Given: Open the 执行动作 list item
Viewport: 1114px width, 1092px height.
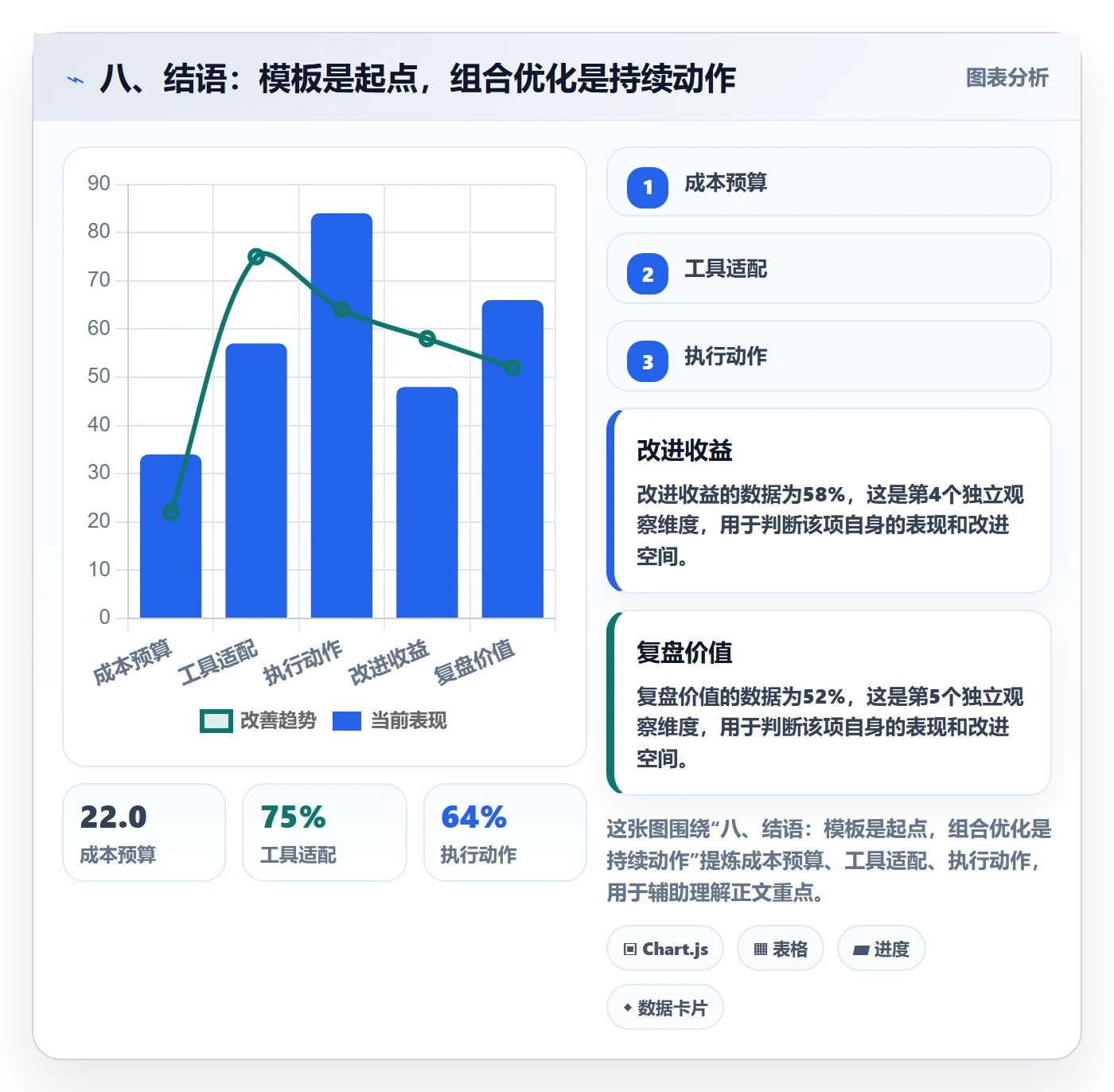Looking at the screenshot, I should 828,356.
